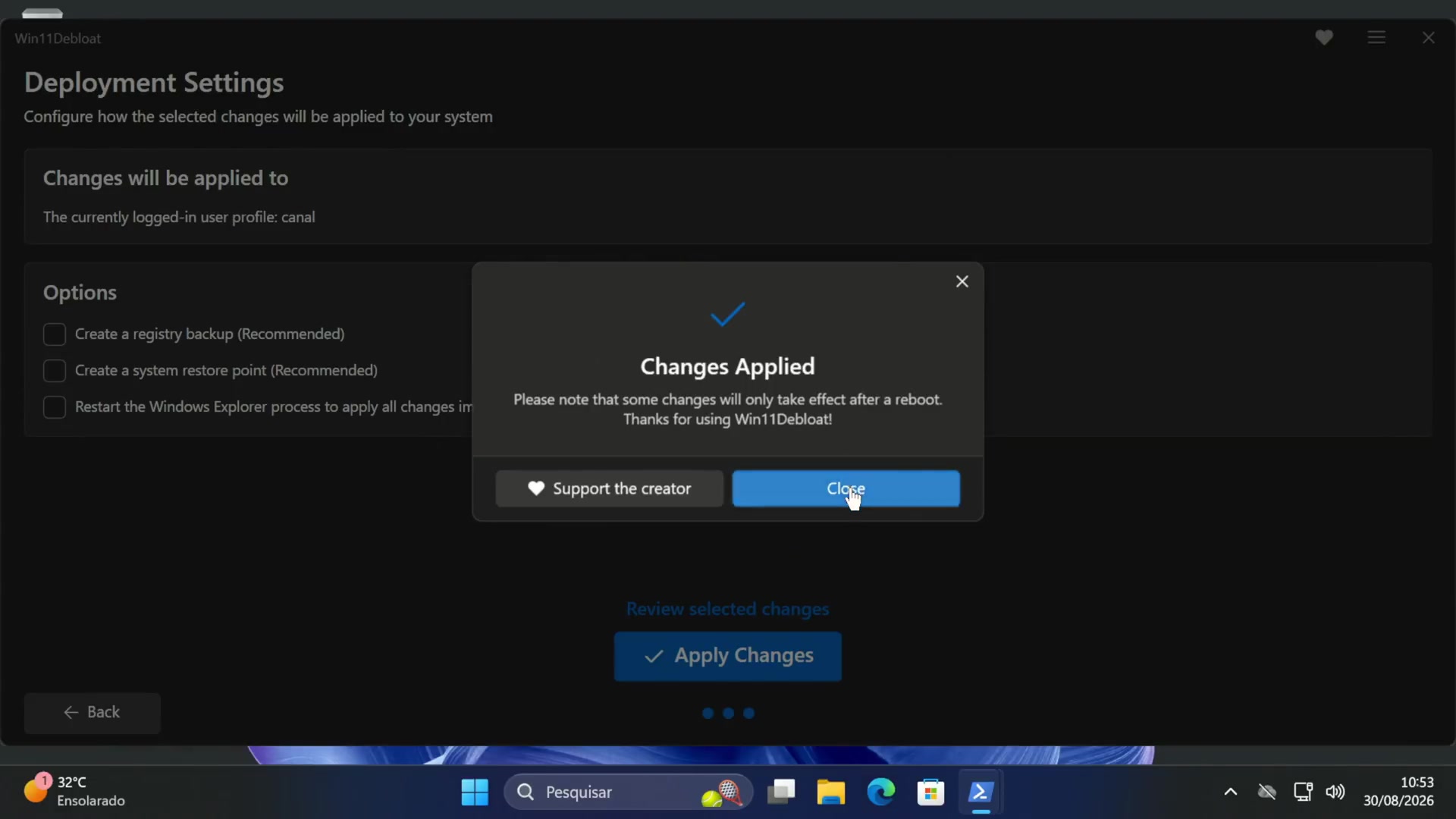Open Review selected changes link

[x=727, y=609]
